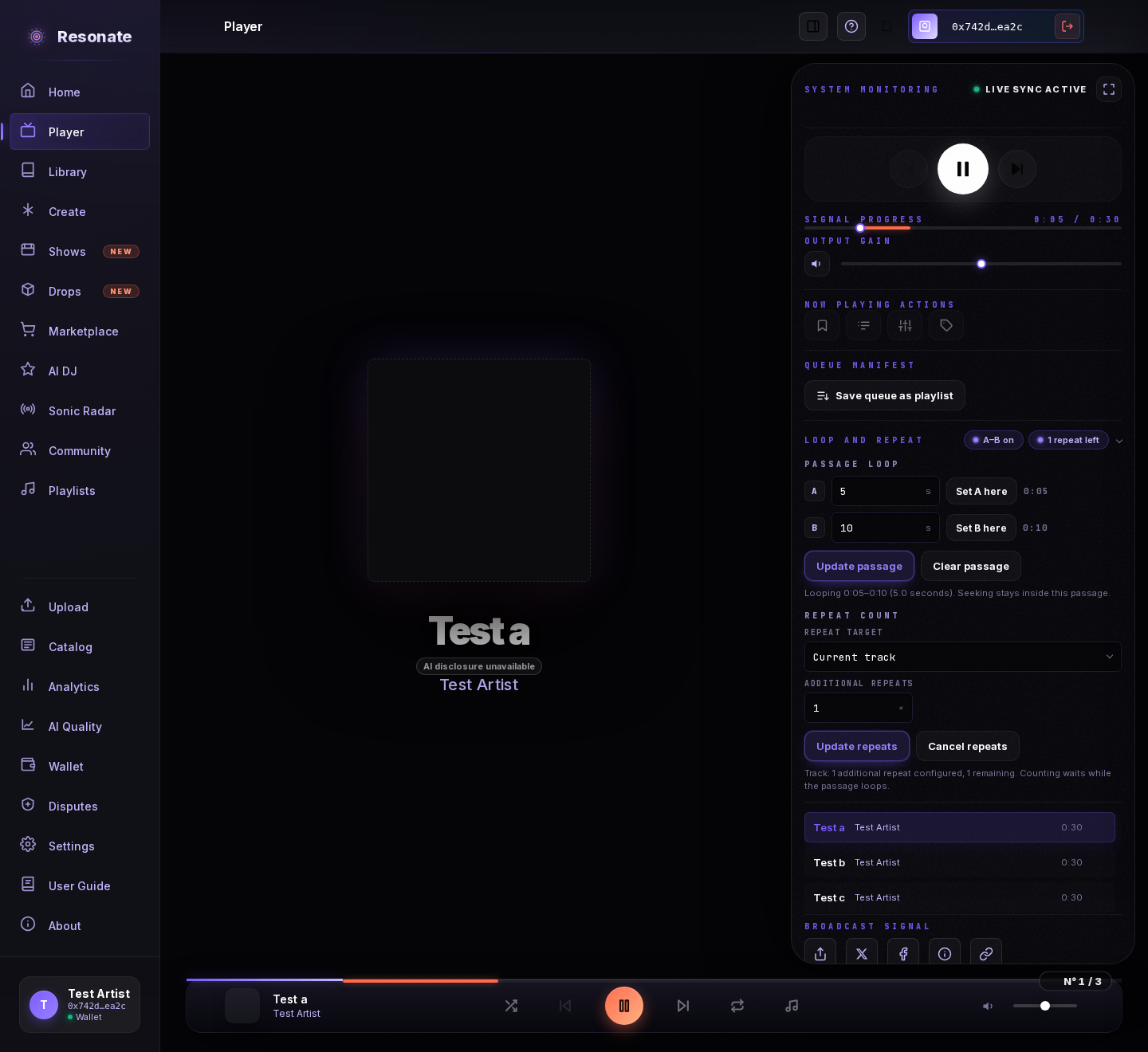Copy link via broadcast link icon
1148x1052 pixels.
(986, 953)
